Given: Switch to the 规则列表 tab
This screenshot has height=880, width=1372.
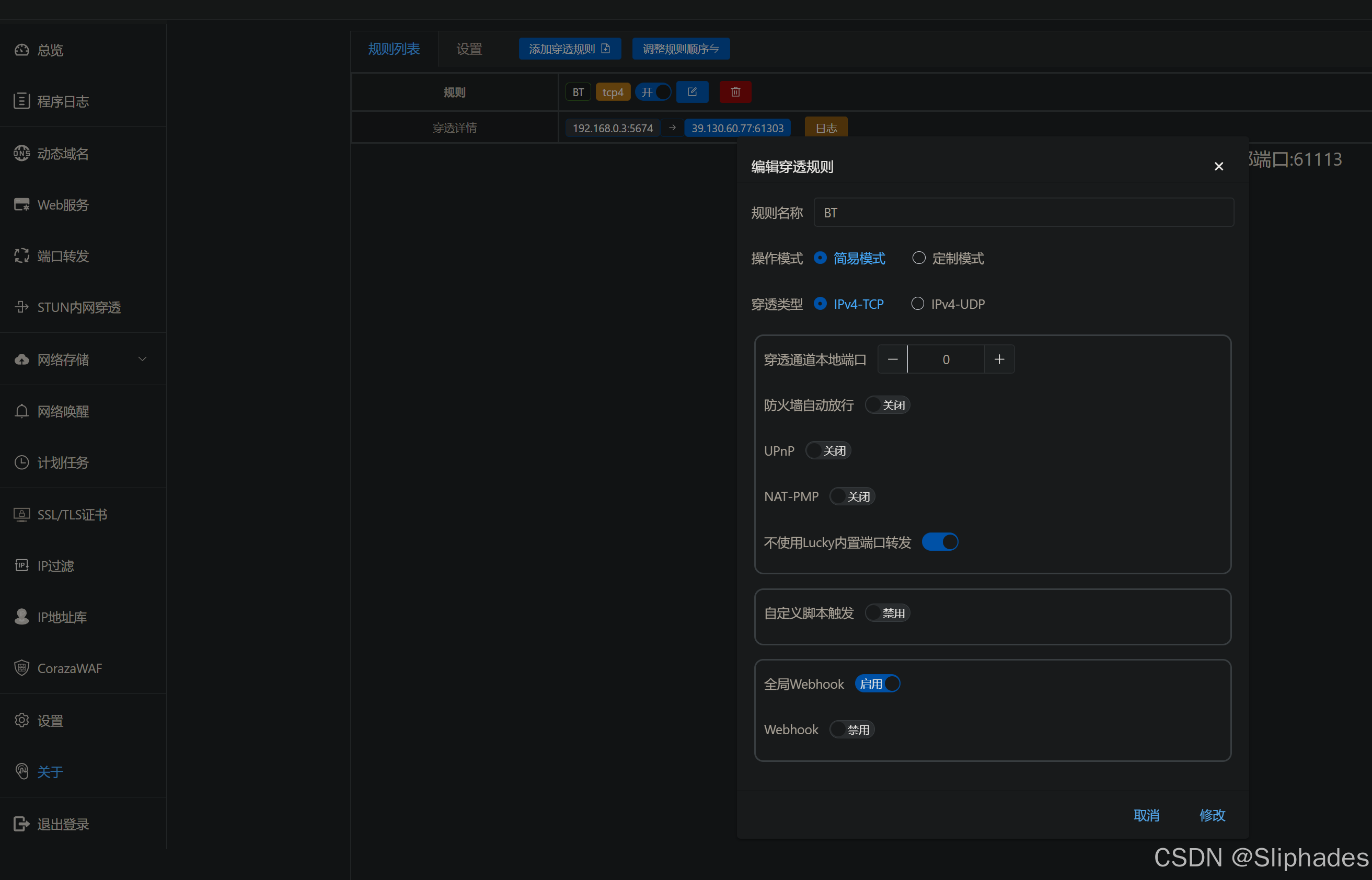Looking at the screenshot, I should tap(394, 49).
